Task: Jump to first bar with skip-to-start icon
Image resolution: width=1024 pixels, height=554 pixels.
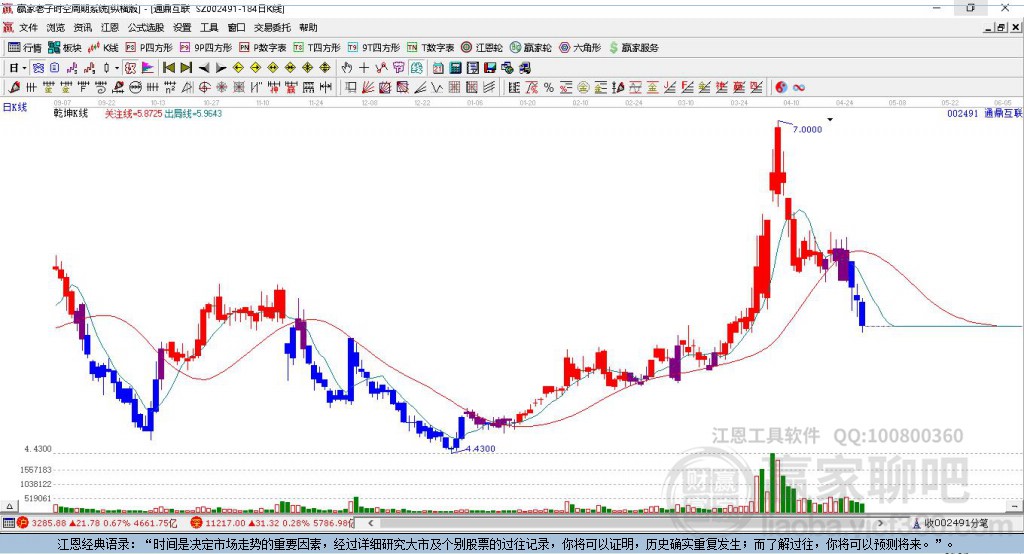Action: click(x=169, y=68)
